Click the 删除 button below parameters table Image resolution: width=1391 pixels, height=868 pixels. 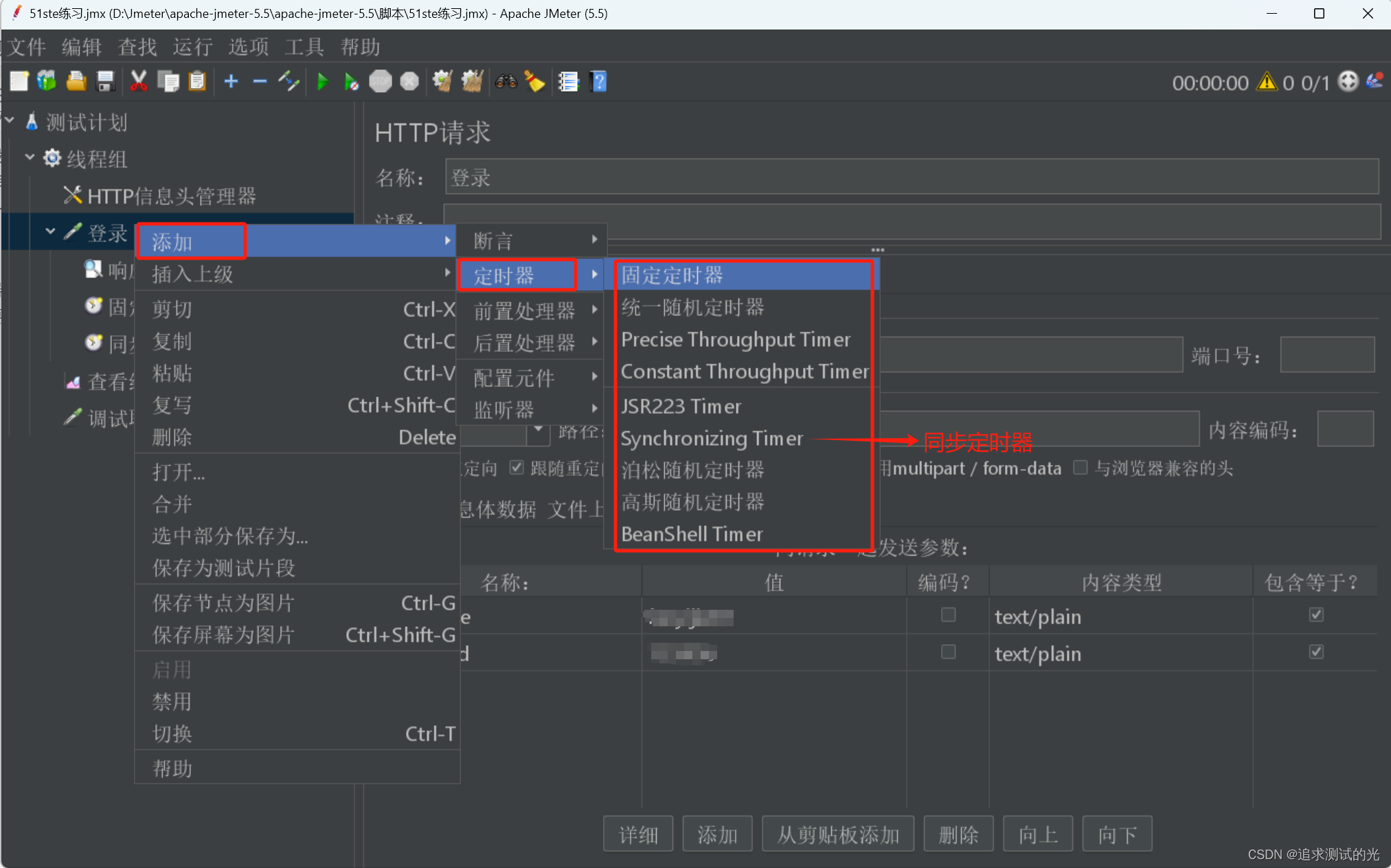point(958,834)
